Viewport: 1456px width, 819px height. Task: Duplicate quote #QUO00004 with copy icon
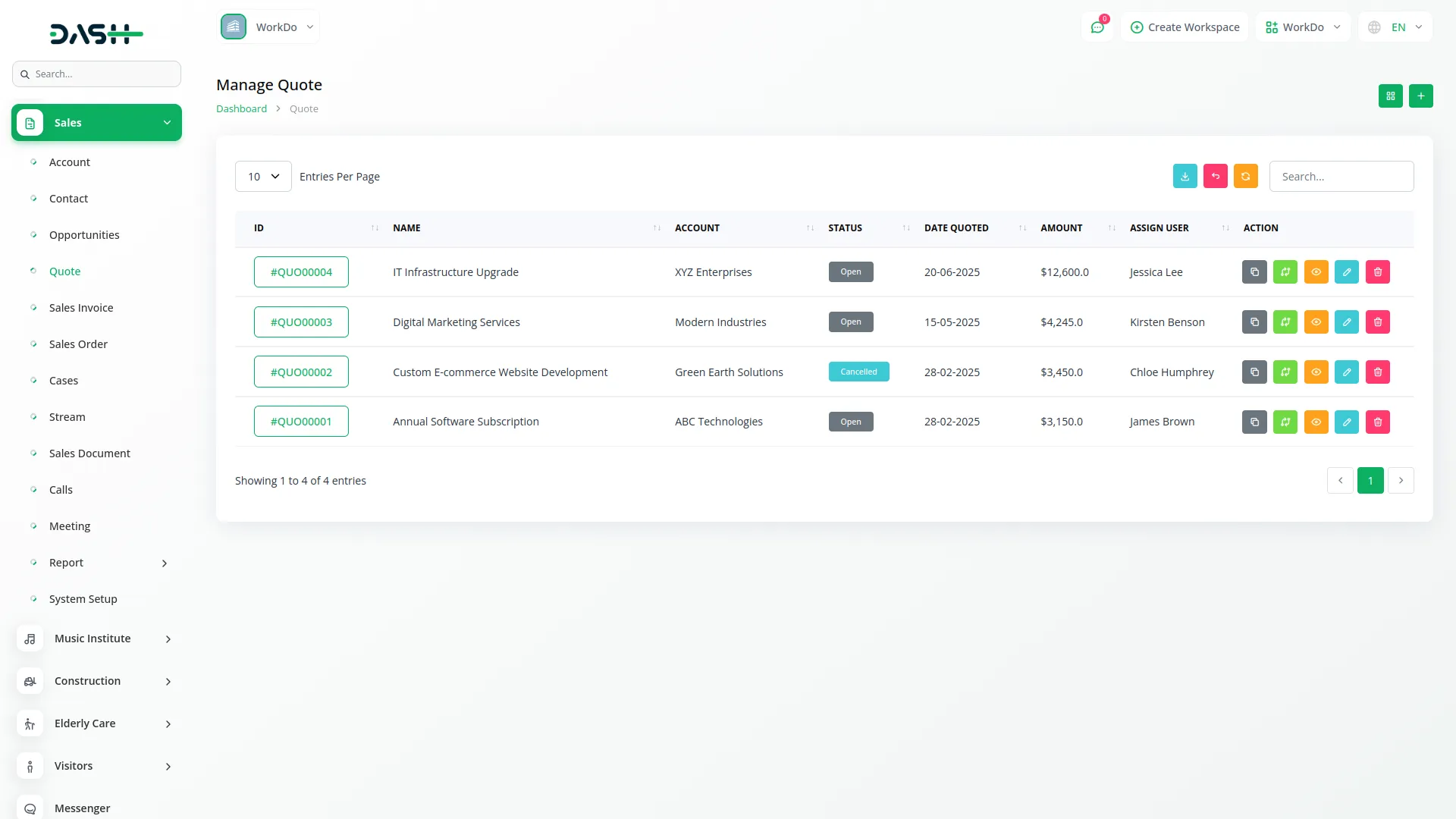1254,272
